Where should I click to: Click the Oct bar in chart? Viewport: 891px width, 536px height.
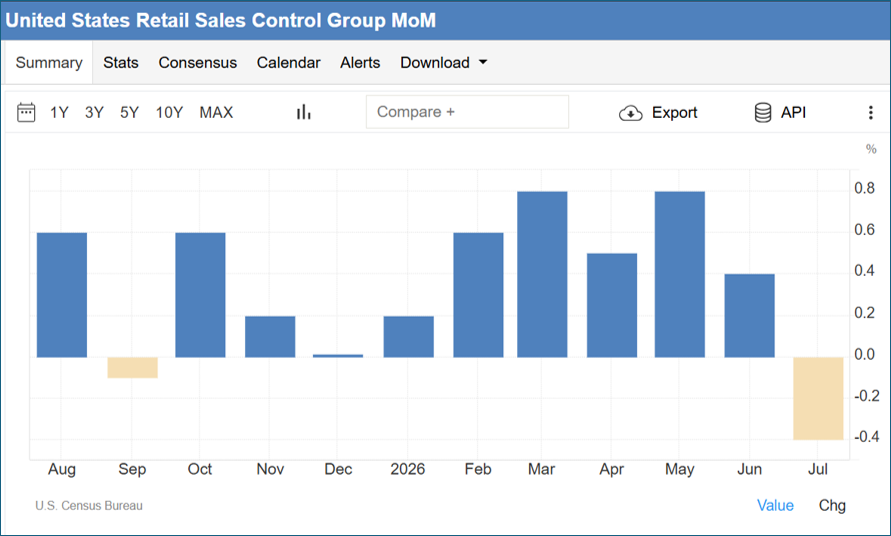click(200, 295)
